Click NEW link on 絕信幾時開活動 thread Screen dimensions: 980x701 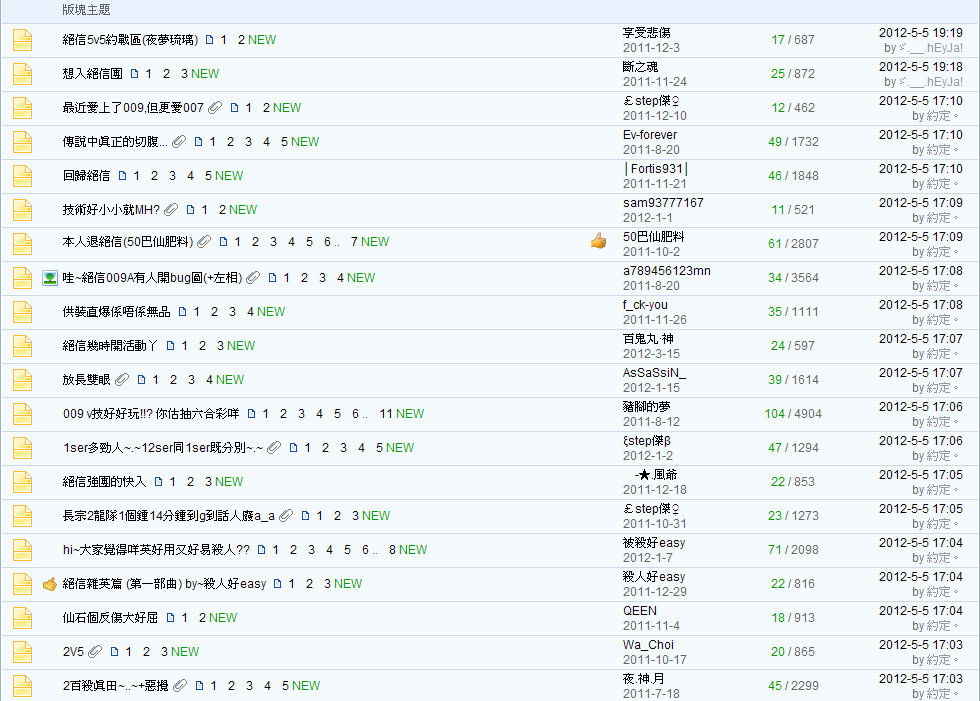tap(241, 346)
